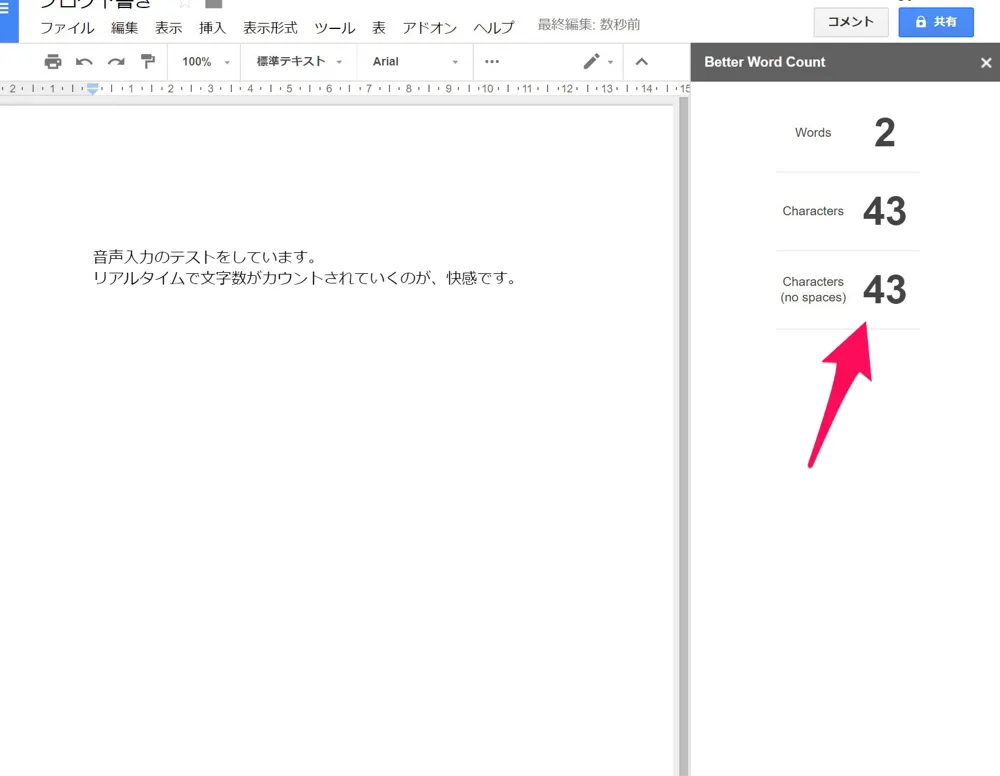Click the first Characters label
The image size is (1000, 776).
(x=812, y=211)
